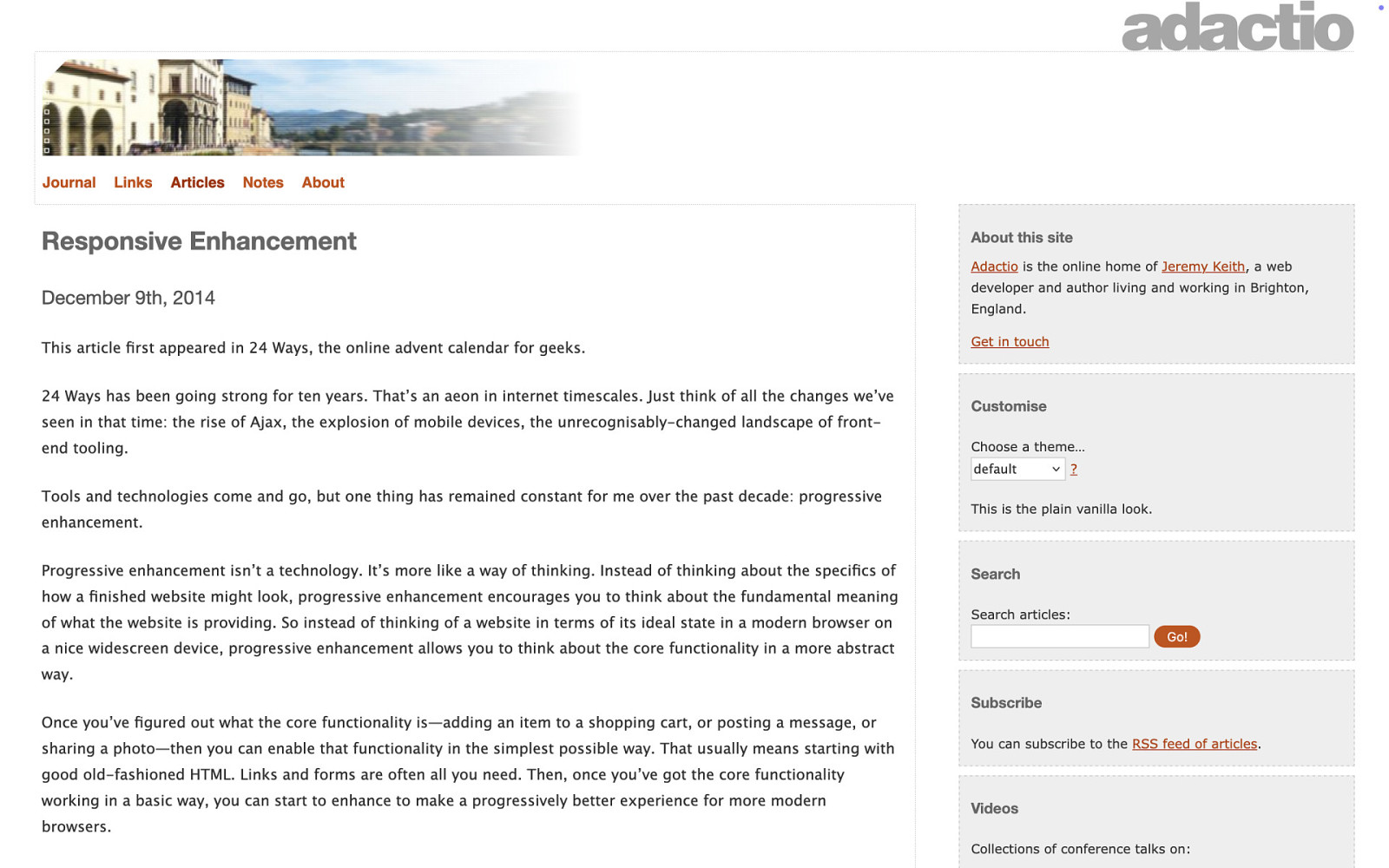Screen dimensions: 1389x868
Task: Navigate to the About page
Action: pos(323,182)
